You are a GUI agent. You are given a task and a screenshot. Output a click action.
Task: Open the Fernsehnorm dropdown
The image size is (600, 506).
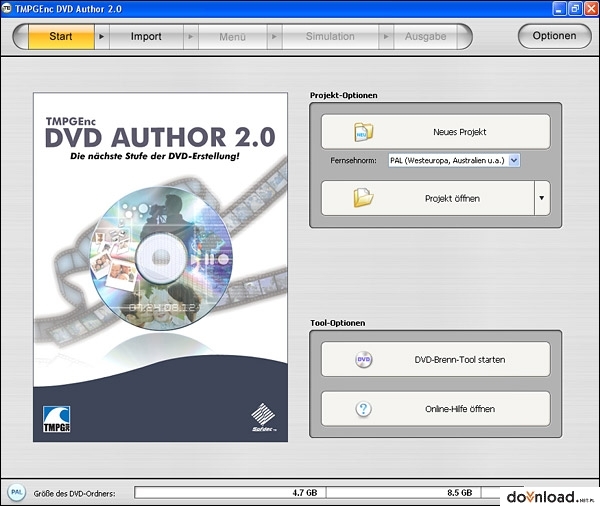click(514, 160)
